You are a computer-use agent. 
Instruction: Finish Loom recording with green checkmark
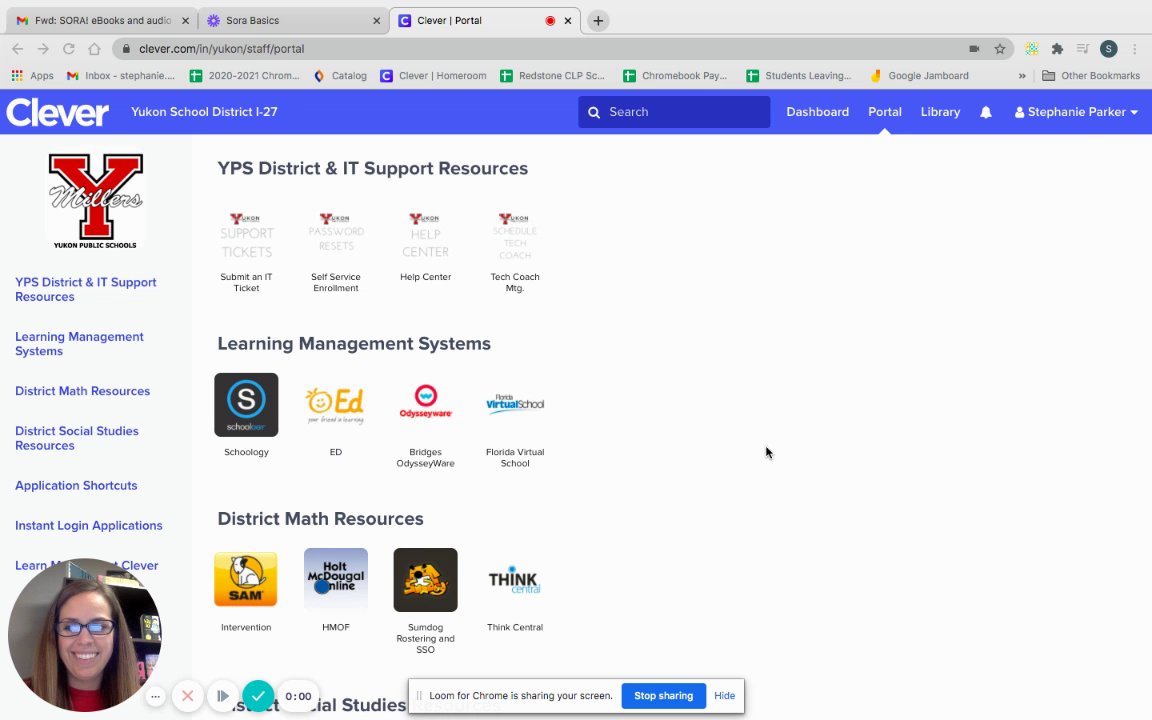tap(258, 696)
